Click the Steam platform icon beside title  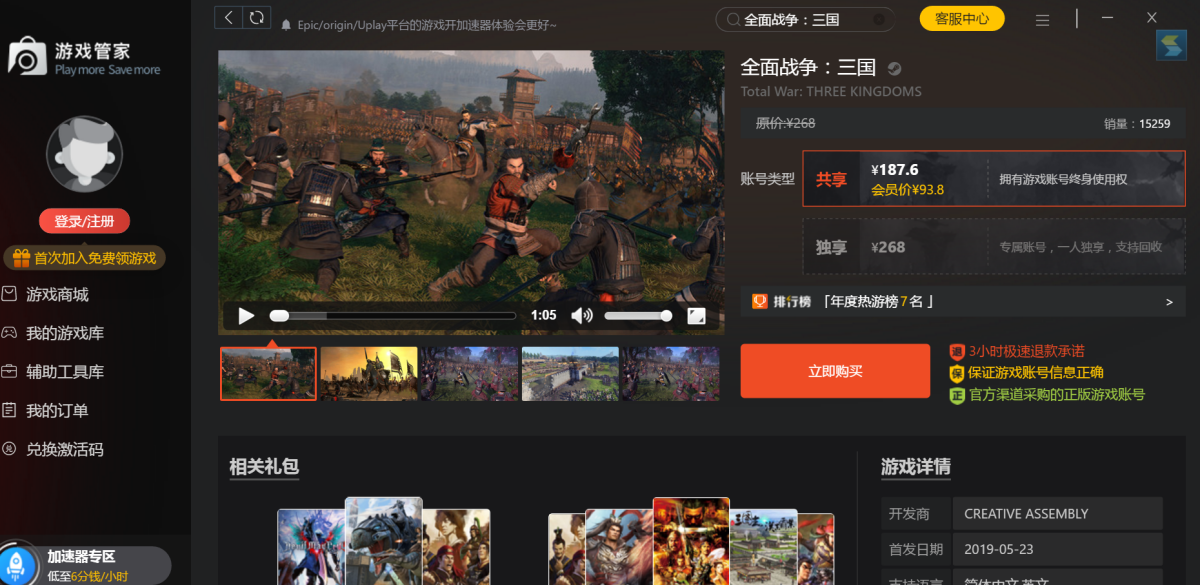(893, 69)
